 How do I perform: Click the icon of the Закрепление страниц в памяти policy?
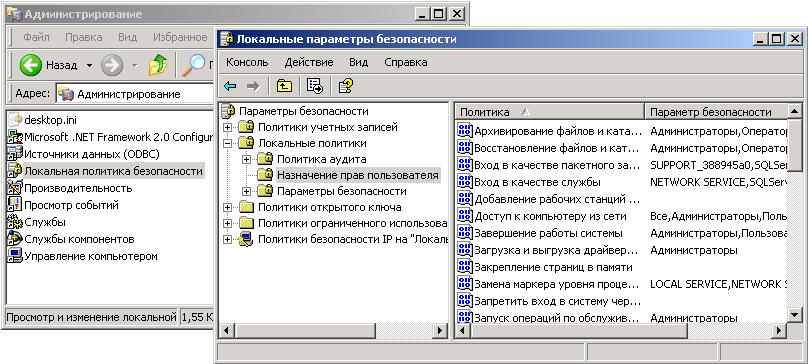[x=465, y=267]
